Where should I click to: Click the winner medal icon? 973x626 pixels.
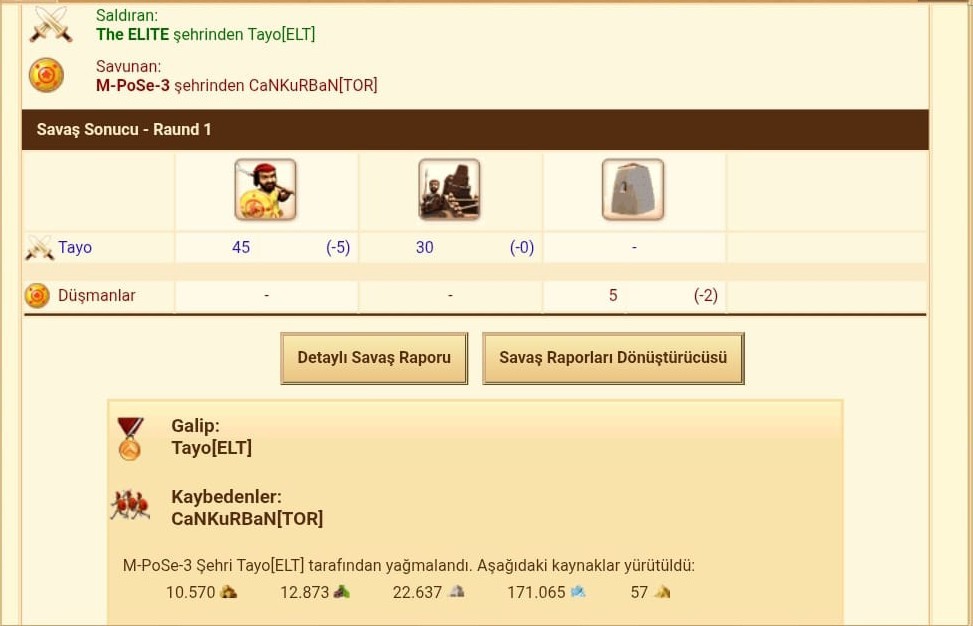[130, 439]
